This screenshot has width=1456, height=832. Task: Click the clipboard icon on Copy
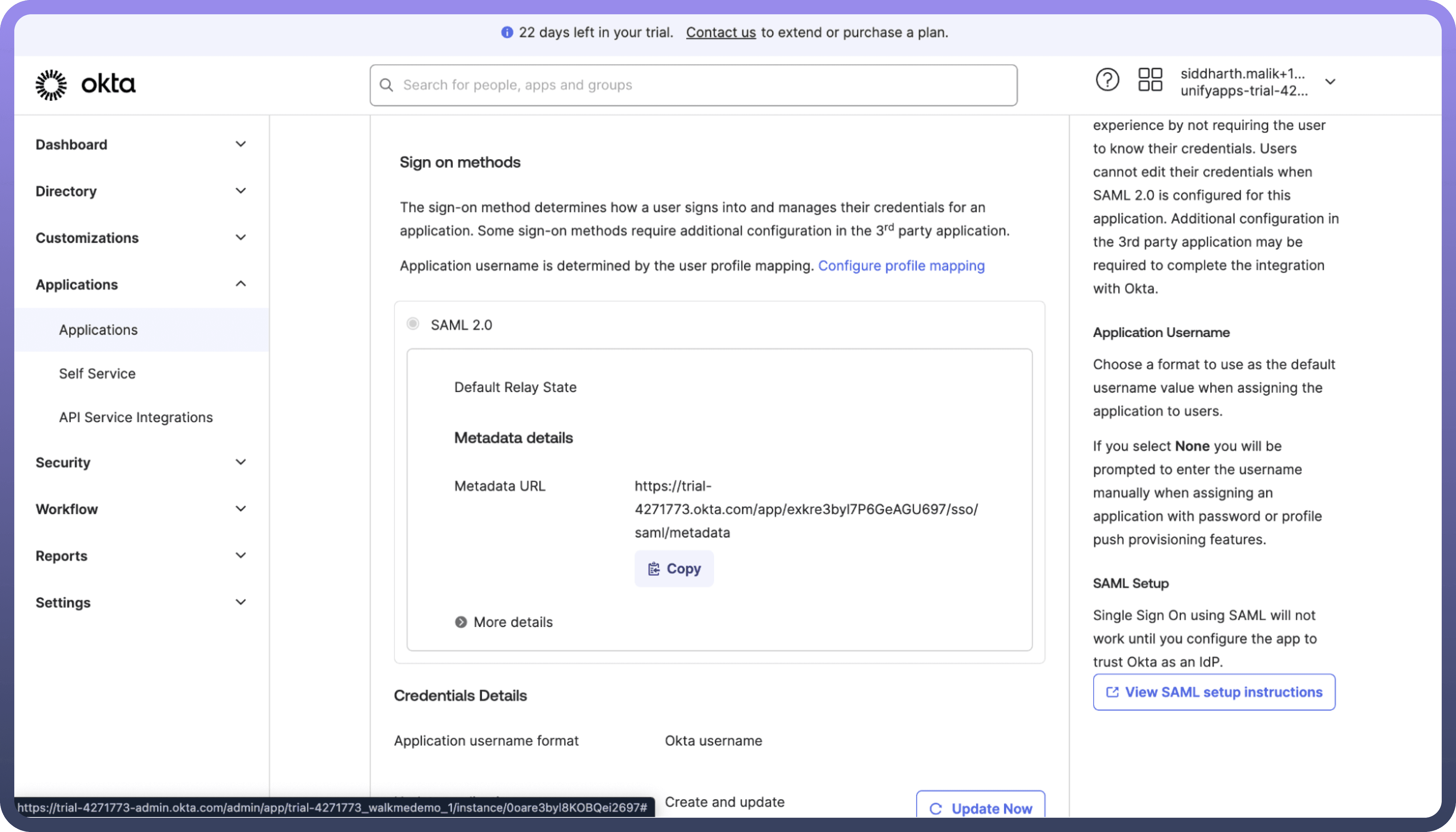pyautogui.click(x=653, y=568)
